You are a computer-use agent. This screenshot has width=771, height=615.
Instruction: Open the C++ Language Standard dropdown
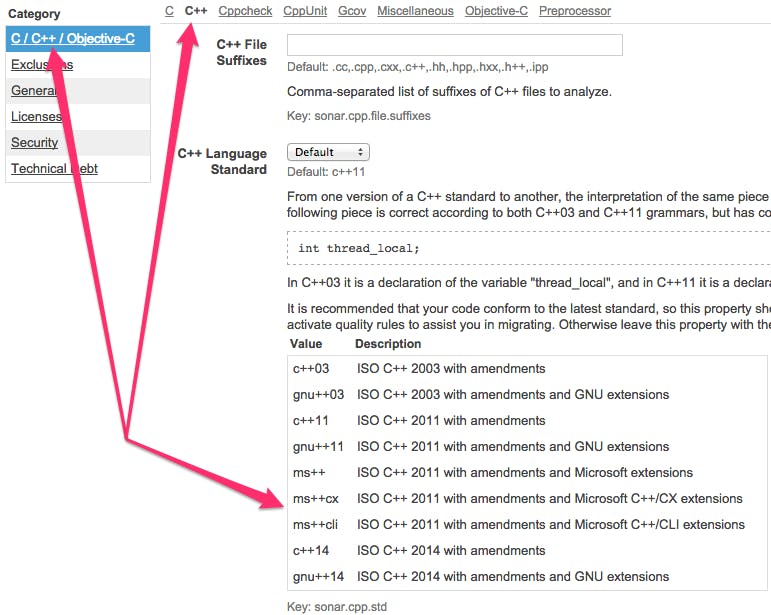[x=328, y=152]
